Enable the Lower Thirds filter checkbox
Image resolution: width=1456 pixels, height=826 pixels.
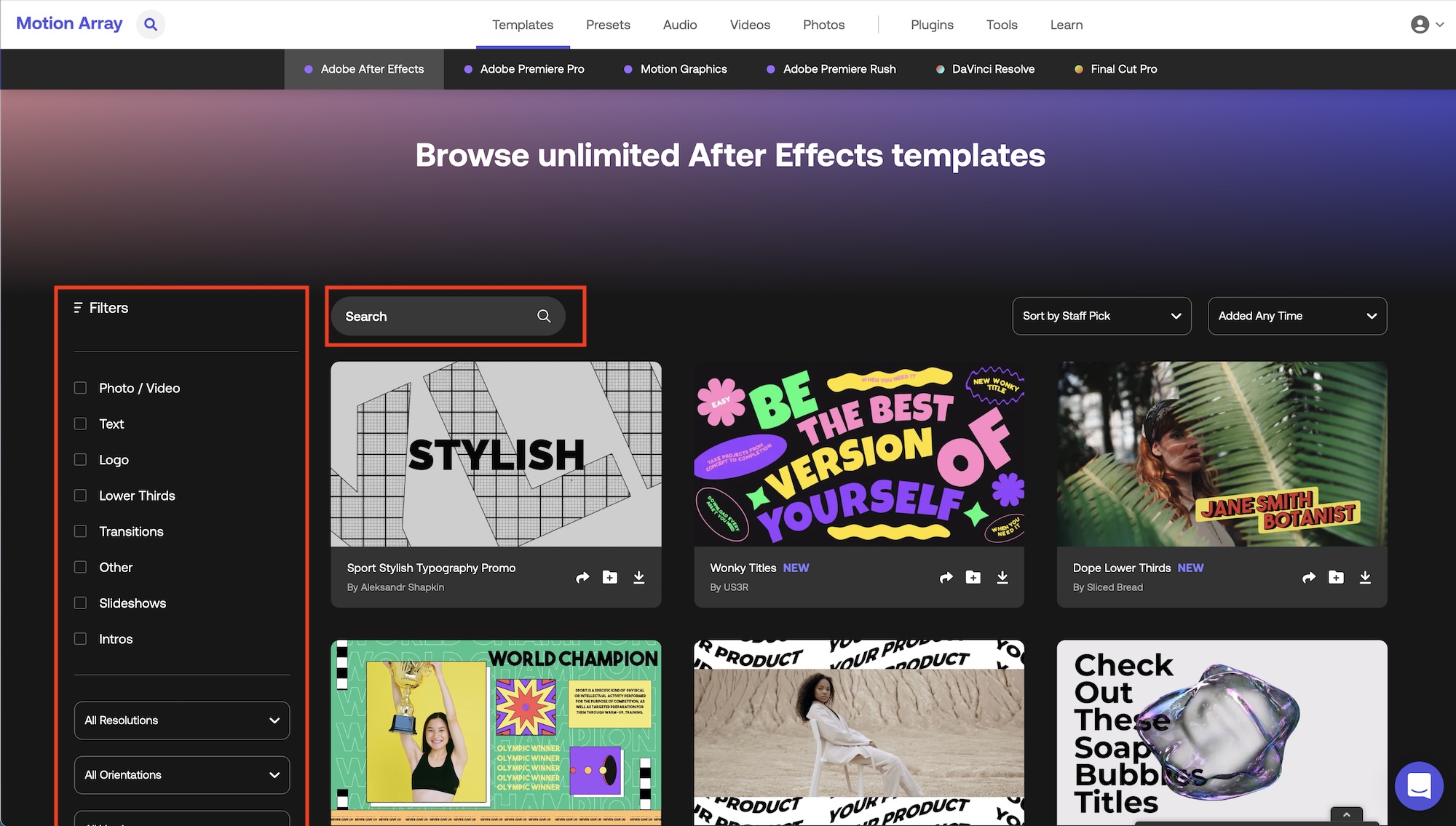pyautogui.click(x=81, y=496)
